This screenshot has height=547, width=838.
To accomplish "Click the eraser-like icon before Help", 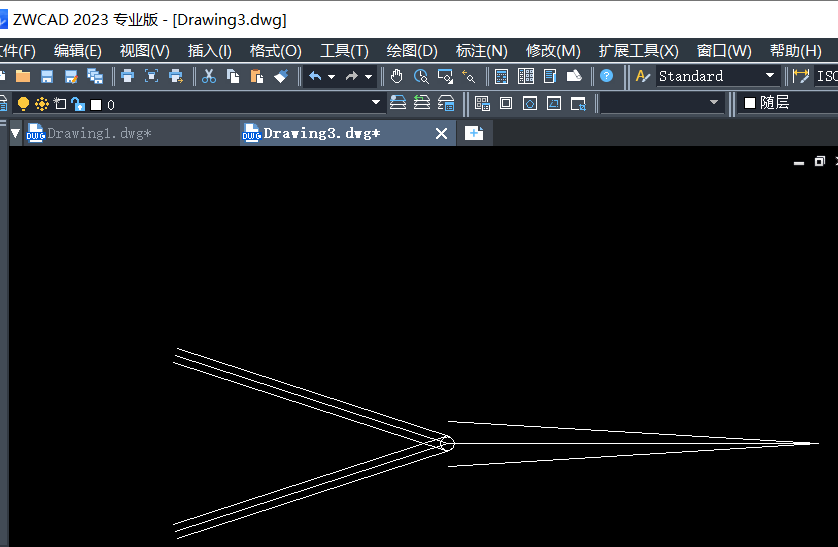I will pyautogui.click(x=574, y=76).
